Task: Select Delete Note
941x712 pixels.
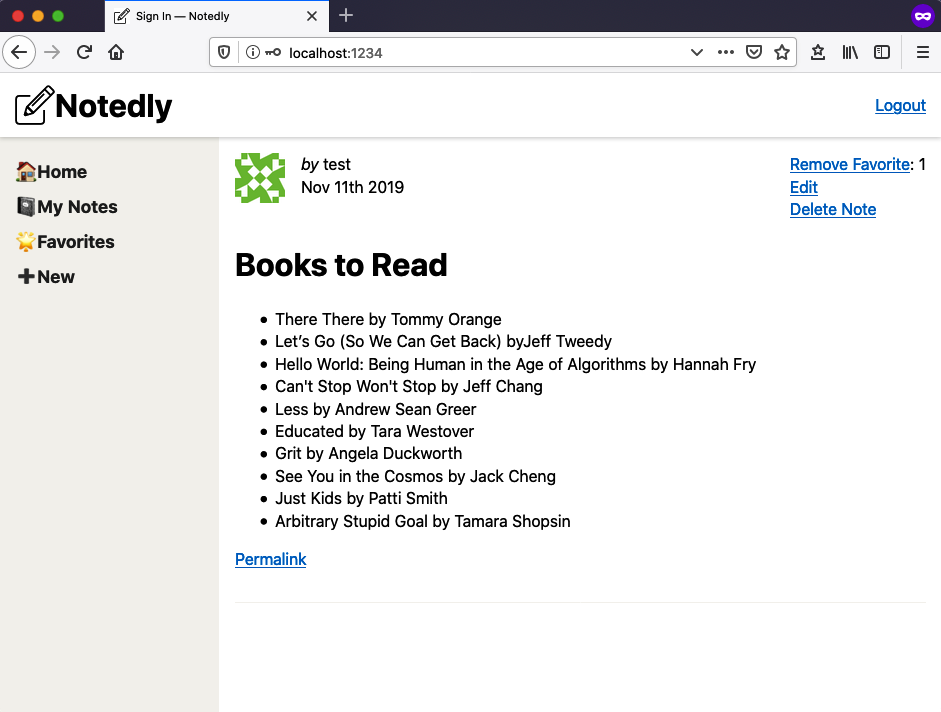Action: click(x=832, y=209)
